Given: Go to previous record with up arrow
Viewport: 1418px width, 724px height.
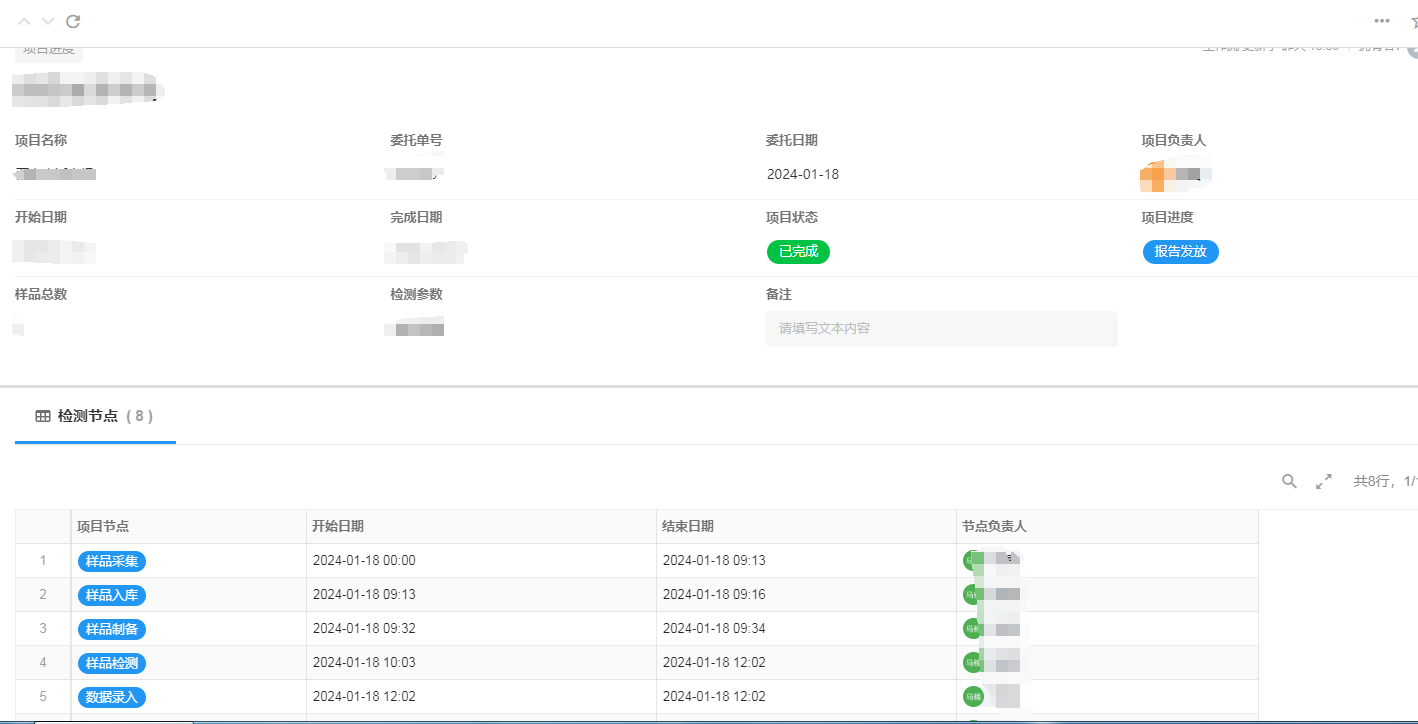Looking at the screenshot, I should [24, 21].
